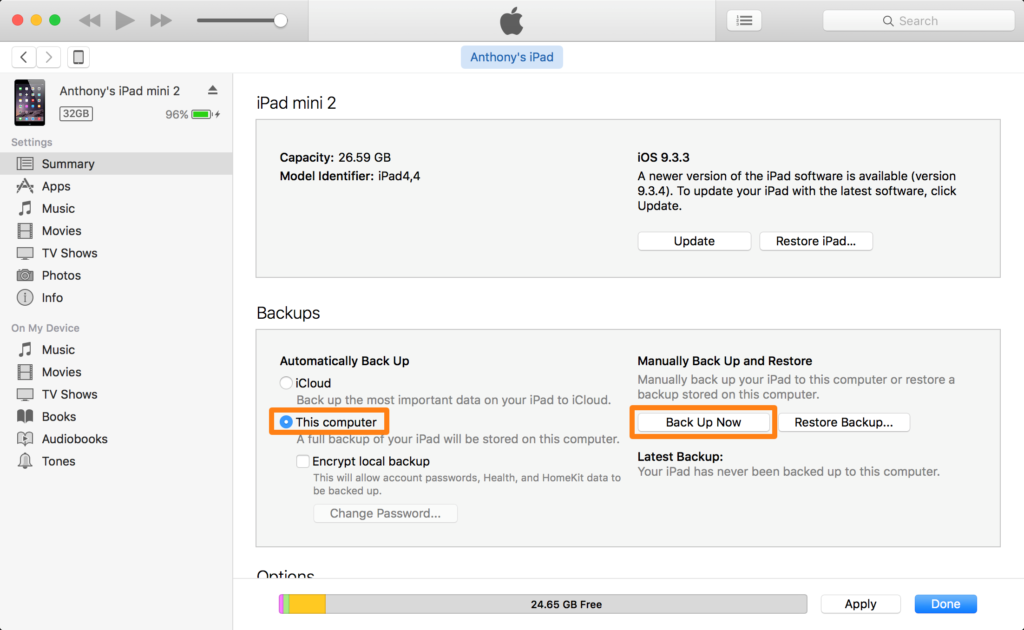Click the Restore iPad button

coord(816,241)
